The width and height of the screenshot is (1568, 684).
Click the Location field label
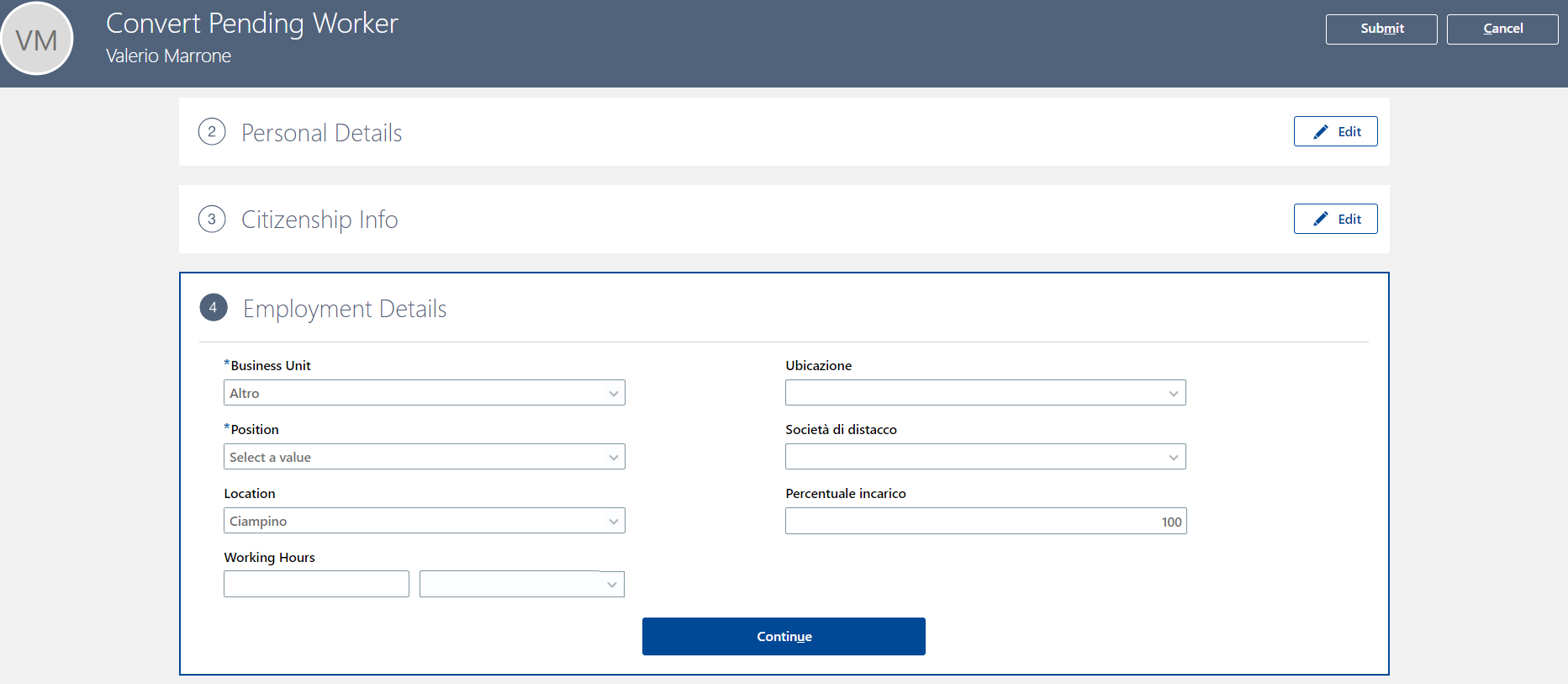click(250, 493)
